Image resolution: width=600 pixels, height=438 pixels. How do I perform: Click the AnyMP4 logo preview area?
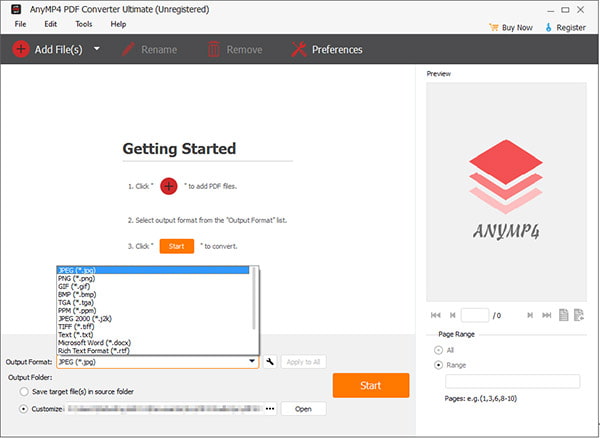[506, 192]
